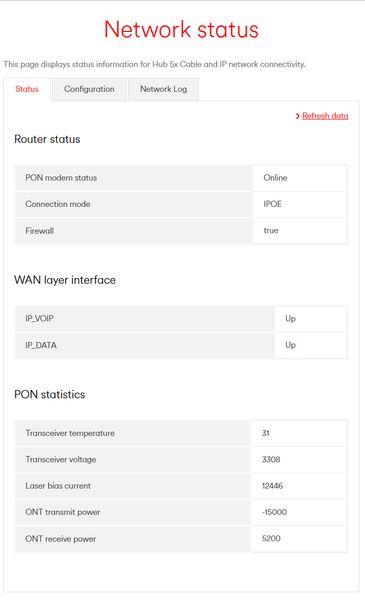Click the ONT transmit power value
This screenshot has width=365, height=600.
[274, 512]
